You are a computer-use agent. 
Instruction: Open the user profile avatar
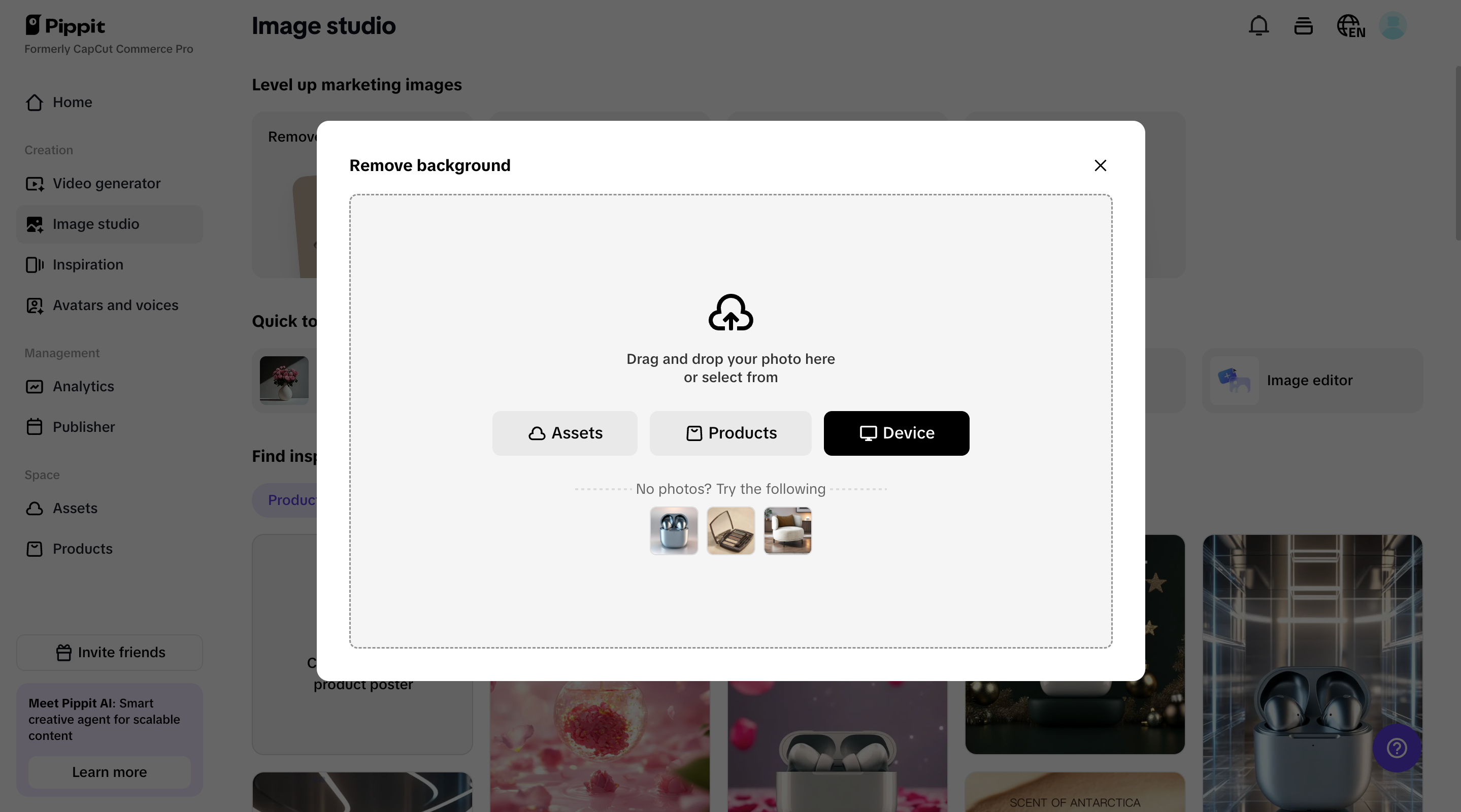click(x=1392, y=26)
